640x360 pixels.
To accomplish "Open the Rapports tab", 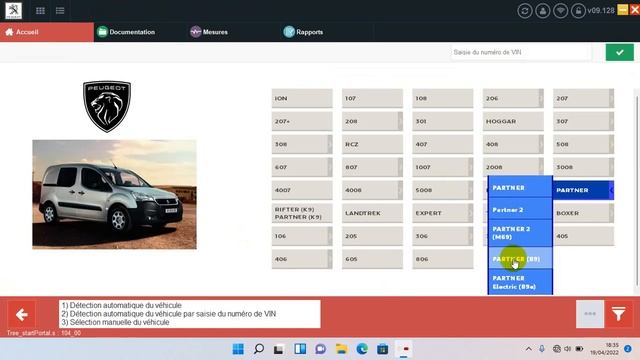I will (x=303, y=32).
